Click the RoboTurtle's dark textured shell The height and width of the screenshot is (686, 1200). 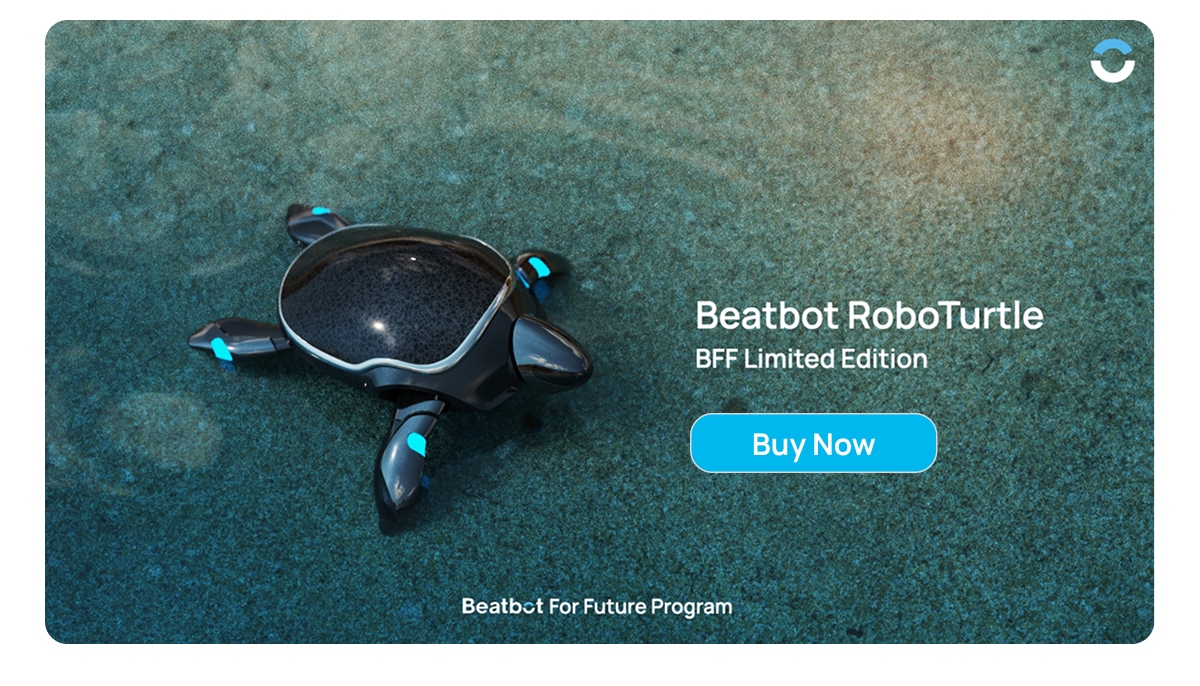tap(390, 303)
